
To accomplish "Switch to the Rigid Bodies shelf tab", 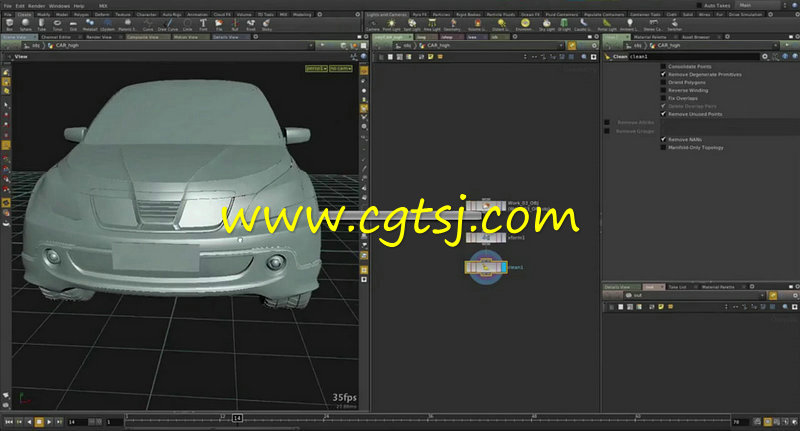I will tap(468, 14).
